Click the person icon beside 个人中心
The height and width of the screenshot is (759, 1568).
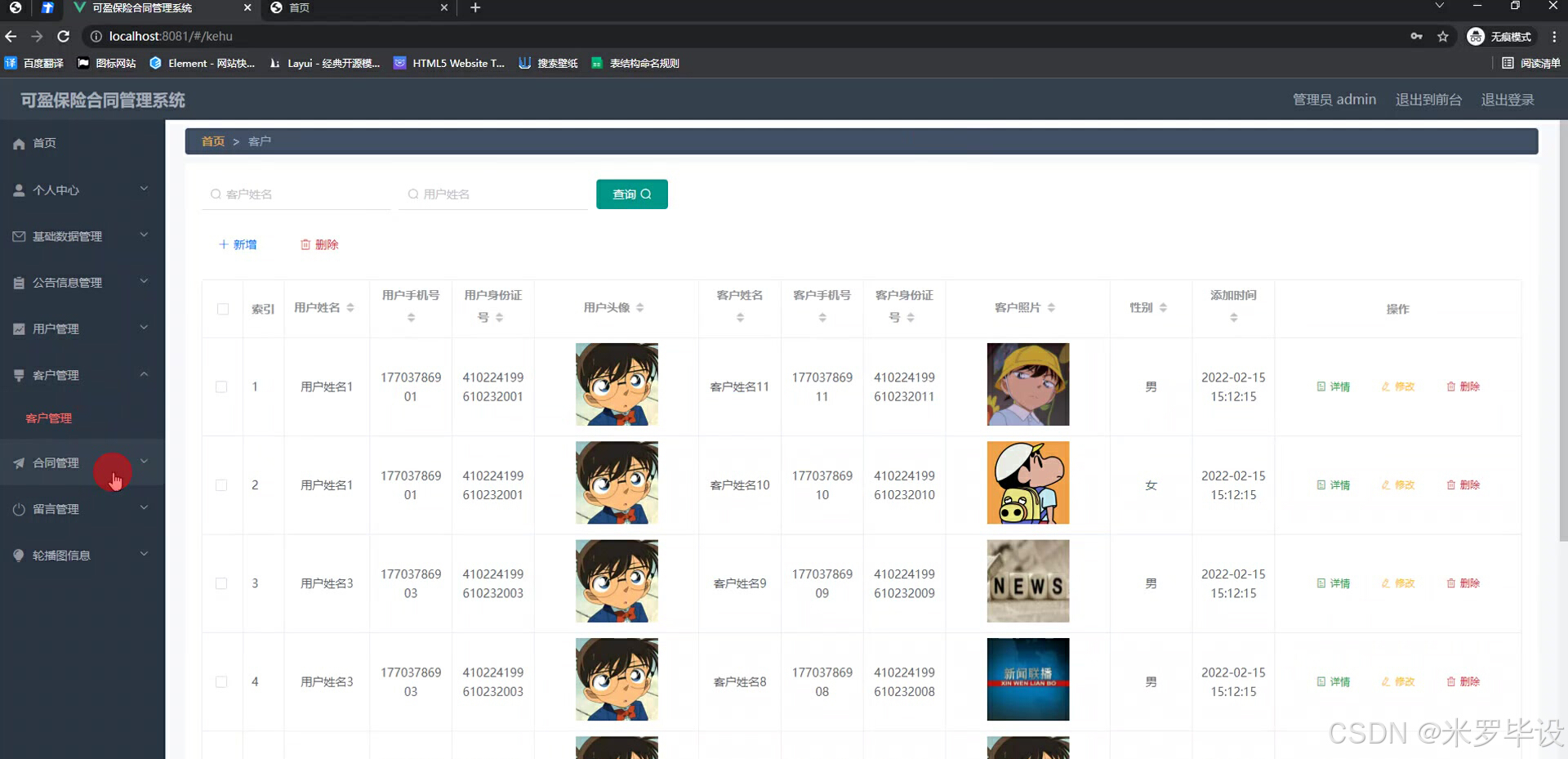click(19, 190)
